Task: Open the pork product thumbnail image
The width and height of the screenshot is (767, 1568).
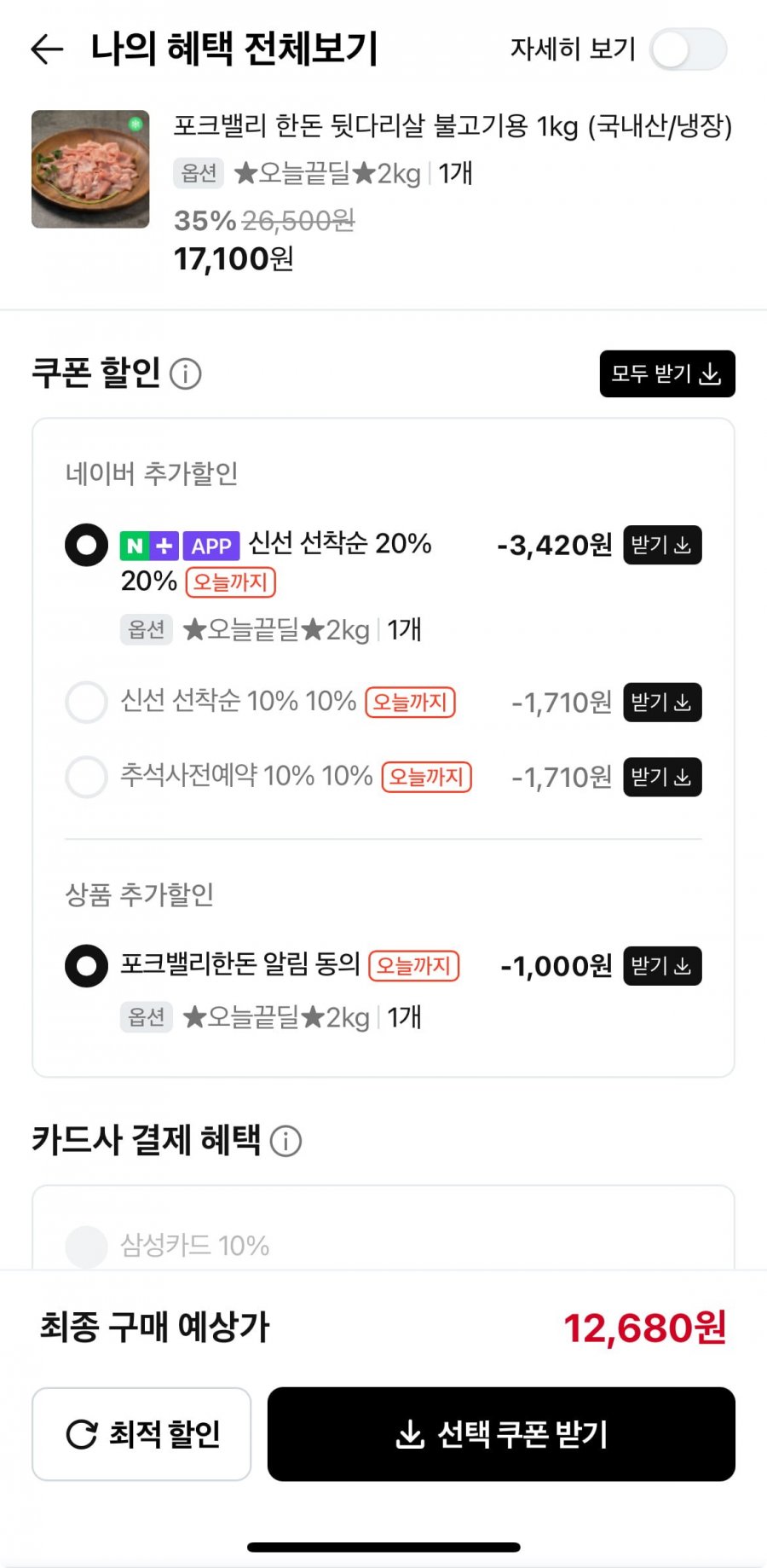Action: (x=90, y=169)
